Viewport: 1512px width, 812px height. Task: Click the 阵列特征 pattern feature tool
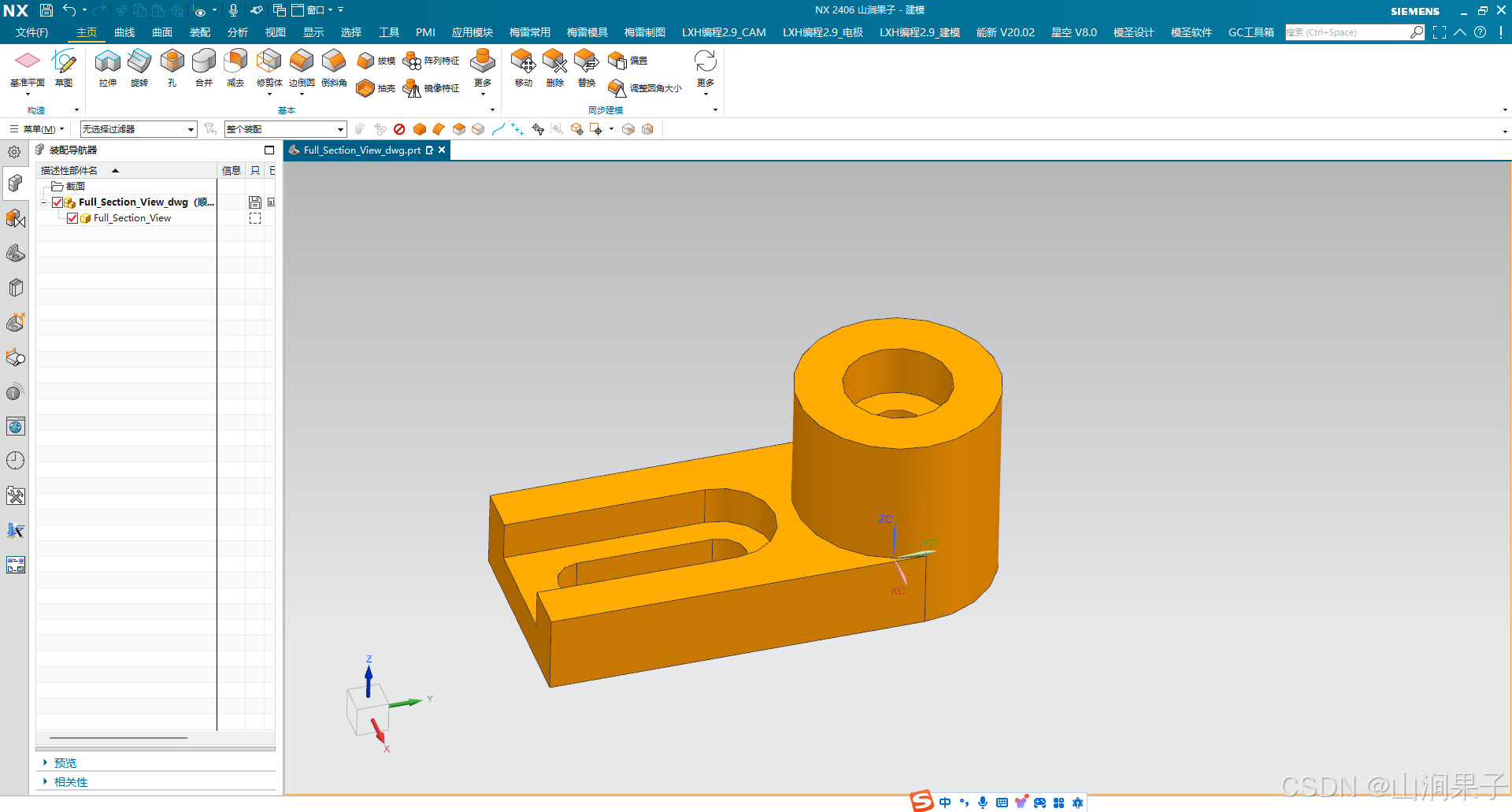click(x=431, y=61)
